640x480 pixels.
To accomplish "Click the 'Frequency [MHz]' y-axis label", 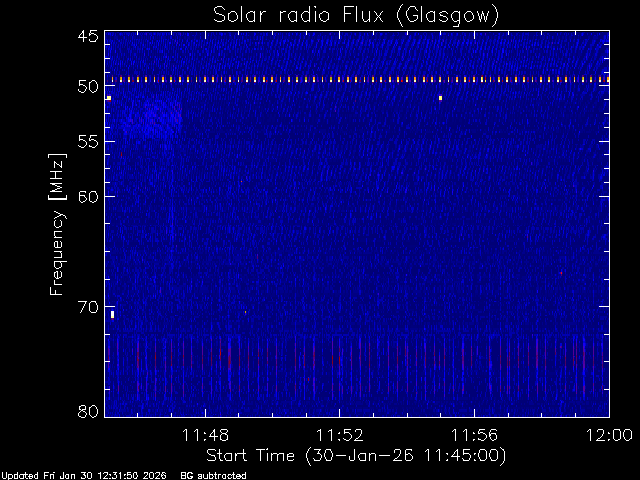I will 57,224.
